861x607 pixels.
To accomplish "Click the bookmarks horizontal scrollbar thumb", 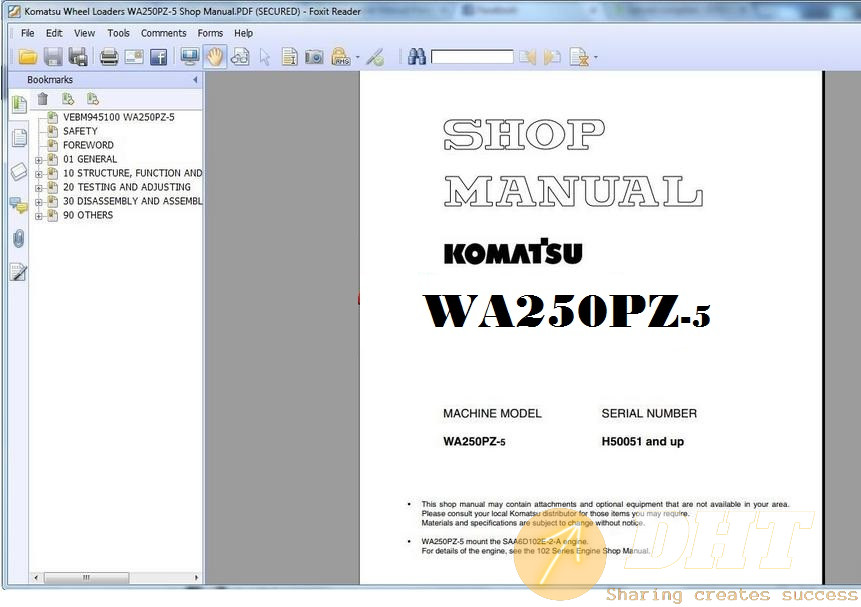I will (86, 577).
